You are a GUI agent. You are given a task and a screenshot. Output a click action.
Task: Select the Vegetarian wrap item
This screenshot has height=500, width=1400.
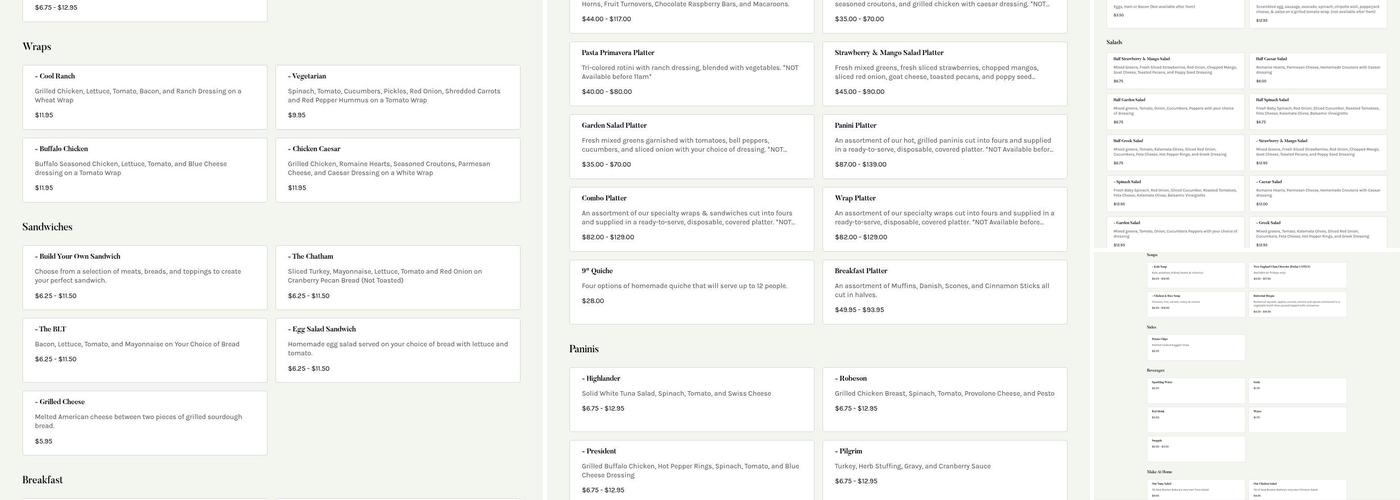[398, 97]
